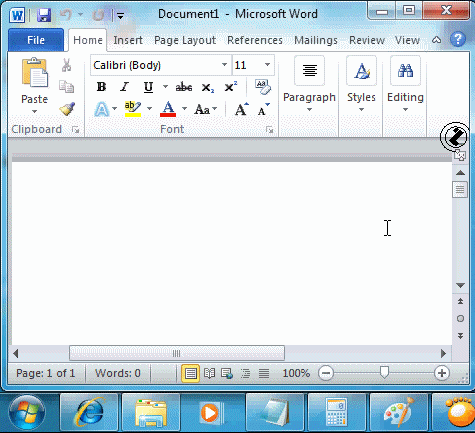The width and height of the screenshot is (475, 433).
Task: Click Select Browse Object circle icon
Action: [460, 319]
